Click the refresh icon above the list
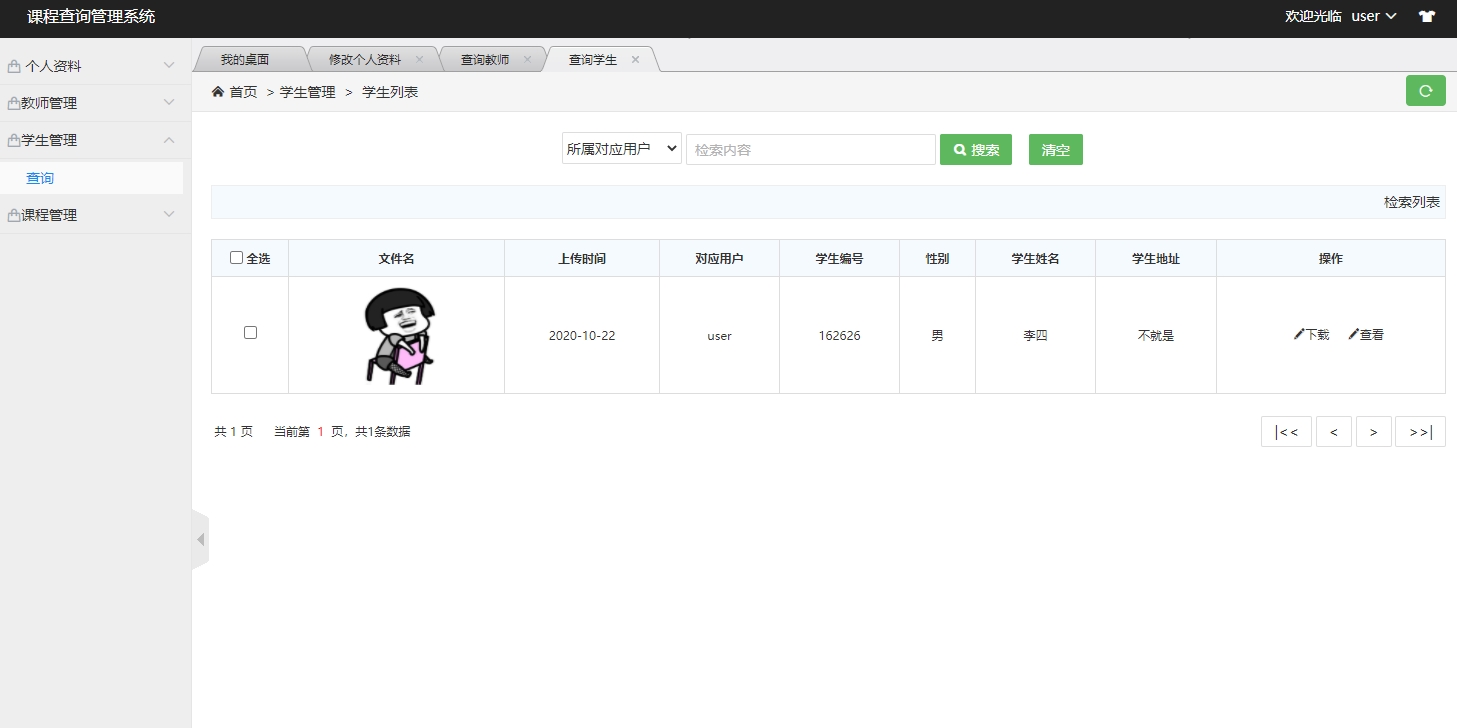The height and width of the screenshot is (728, 1457). [1424, 90]
